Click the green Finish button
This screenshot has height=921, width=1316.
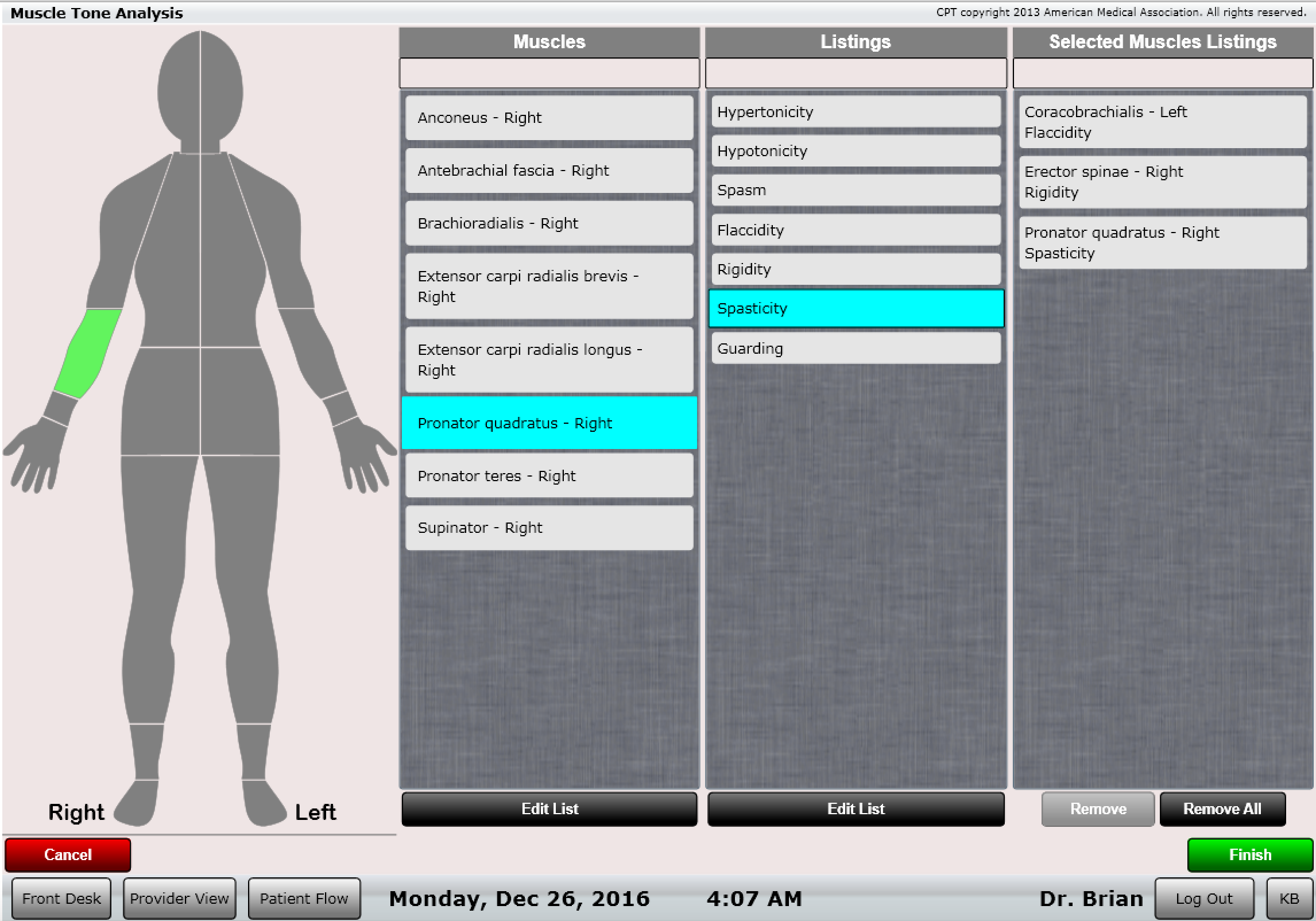(1249, 854)
